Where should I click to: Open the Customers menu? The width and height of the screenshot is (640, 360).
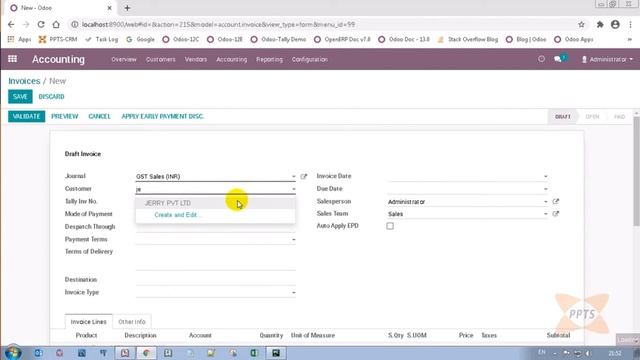click(160, 59)
